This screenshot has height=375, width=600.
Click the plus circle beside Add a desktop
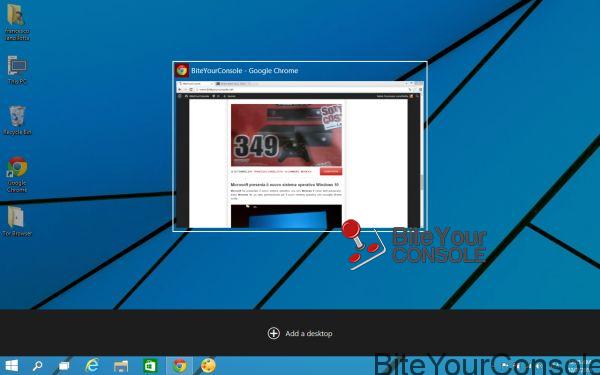(x=274, y=333)
